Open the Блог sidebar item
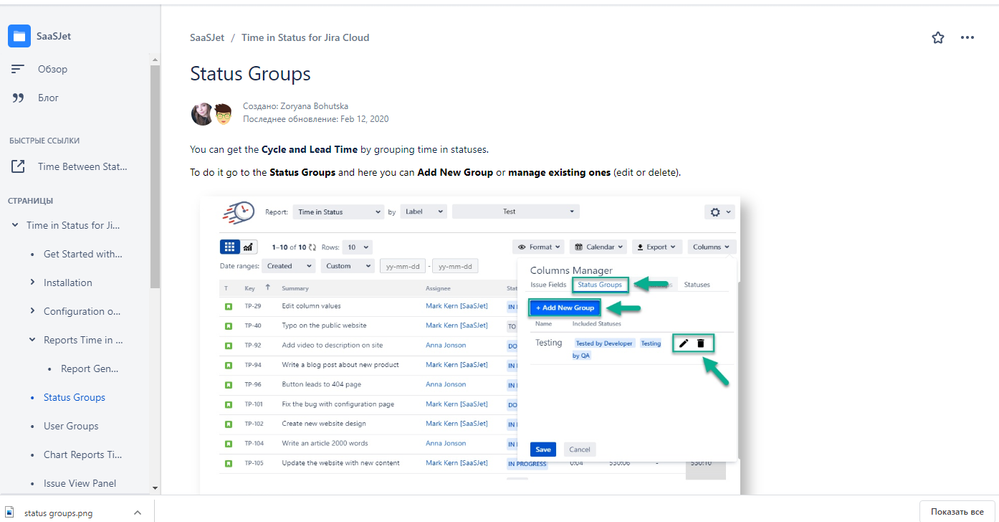999x522 pixels. (x=48, y=98)
